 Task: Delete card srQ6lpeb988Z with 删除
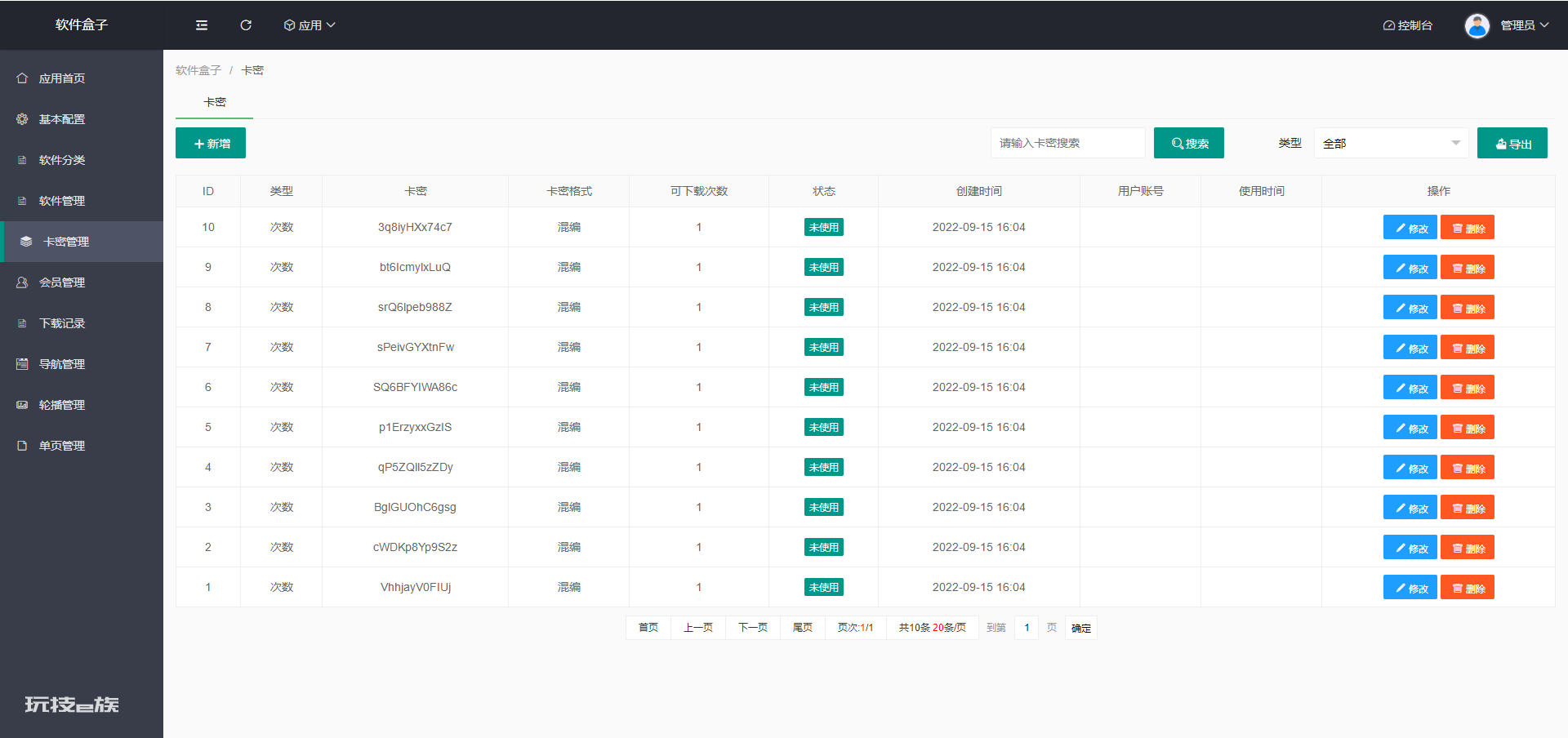pos(1468,307)
